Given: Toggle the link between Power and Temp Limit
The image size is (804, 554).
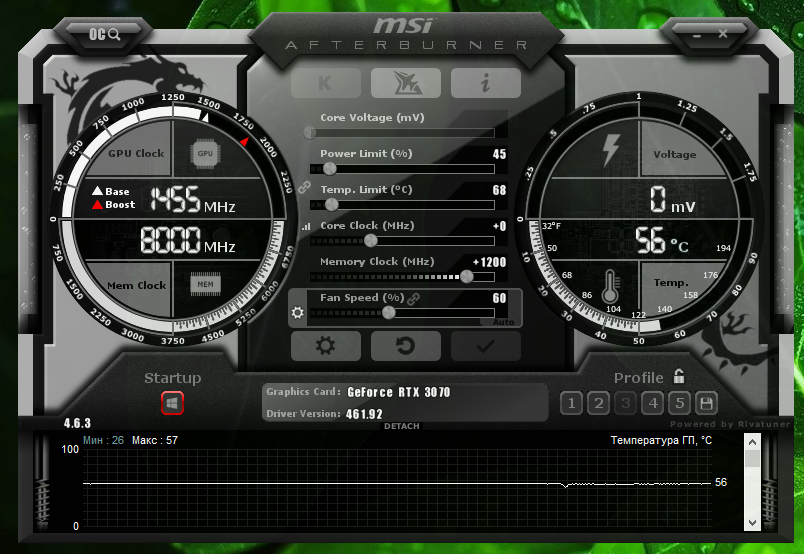Looking at the screenshot, I should coord(305,187).
